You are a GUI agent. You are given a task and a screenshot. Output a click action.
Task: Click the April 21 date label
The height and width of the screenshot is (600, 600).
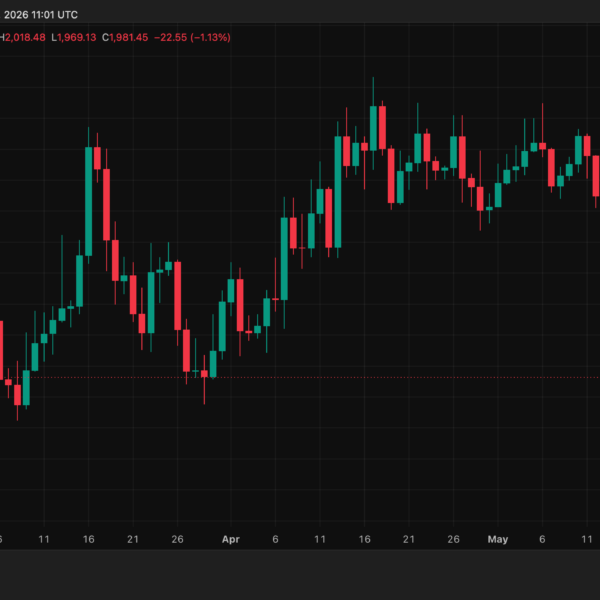point(409,539)
